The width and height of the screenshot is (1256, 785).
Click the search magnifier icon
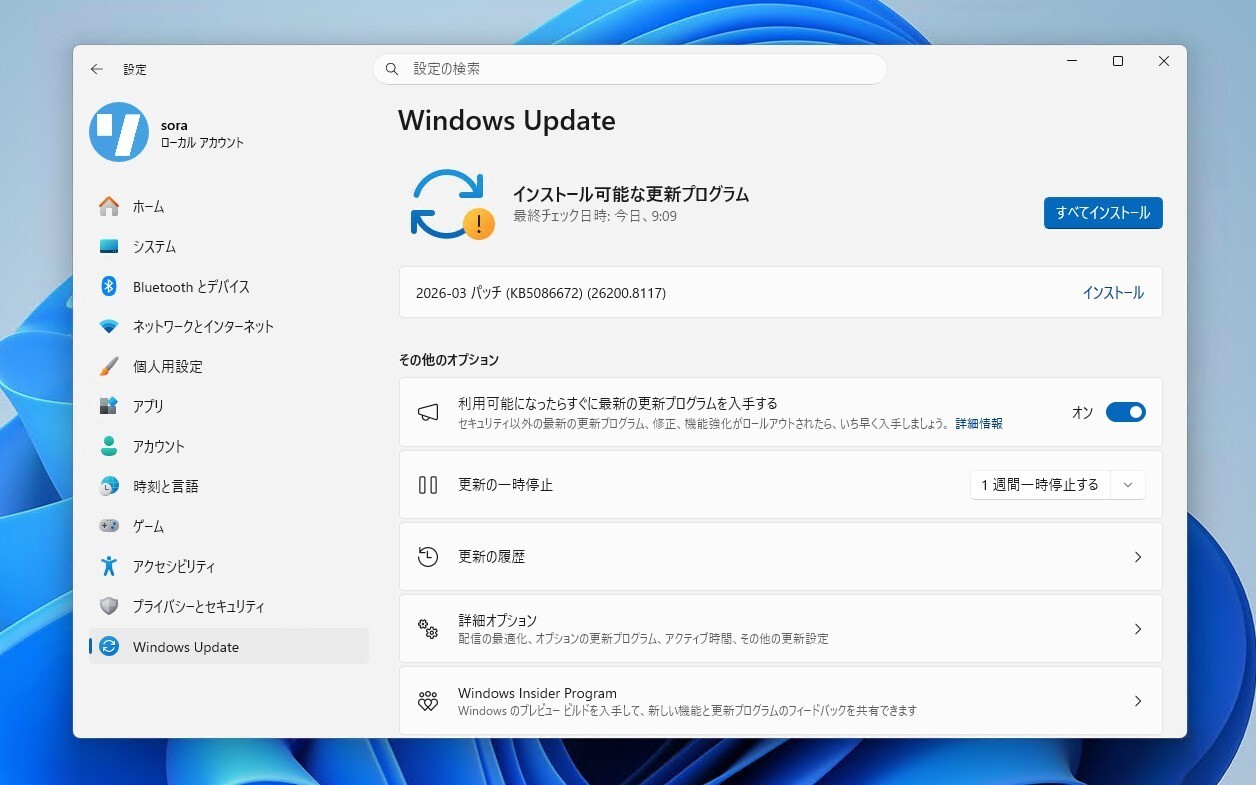392,69
